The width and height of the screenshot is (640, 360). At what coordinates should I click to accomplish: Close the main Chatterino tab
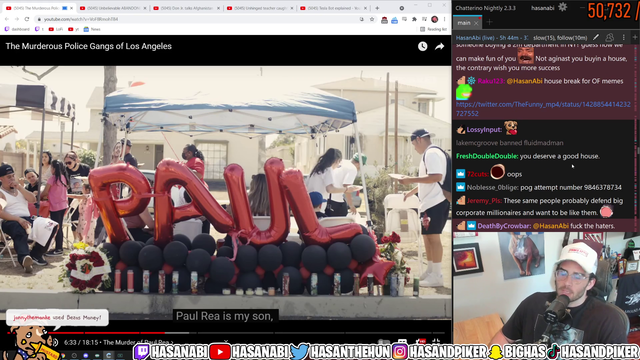pos(476,23)
